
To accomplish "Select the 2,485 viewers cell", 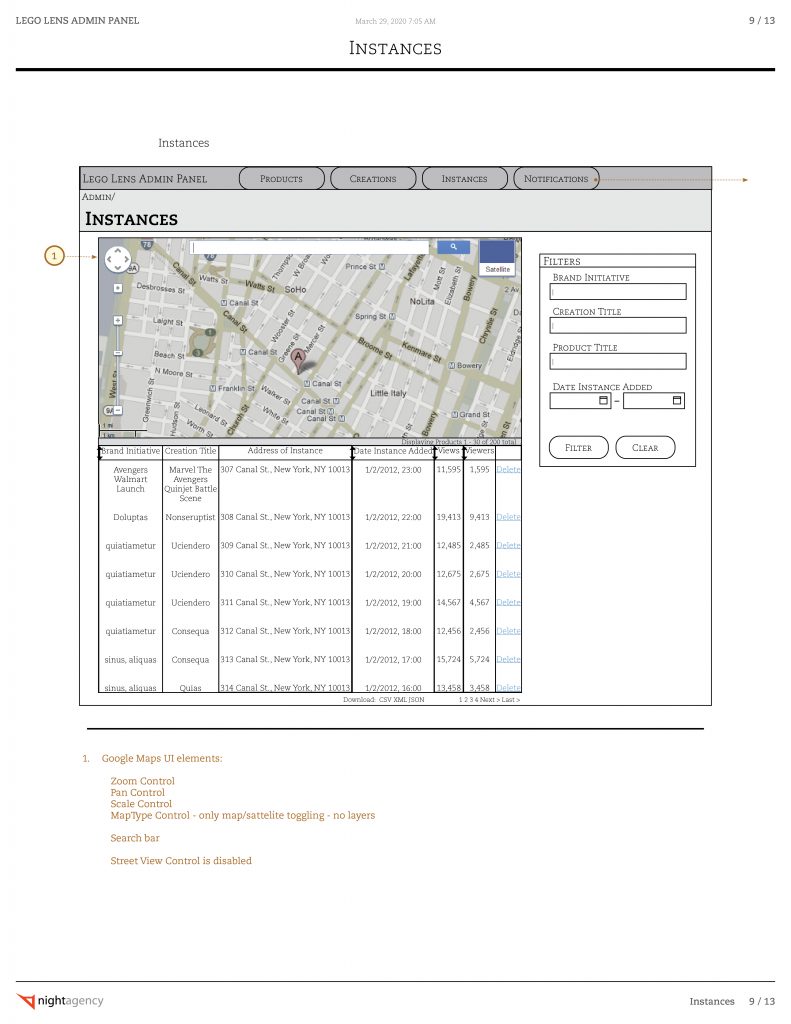I will 479,545.
